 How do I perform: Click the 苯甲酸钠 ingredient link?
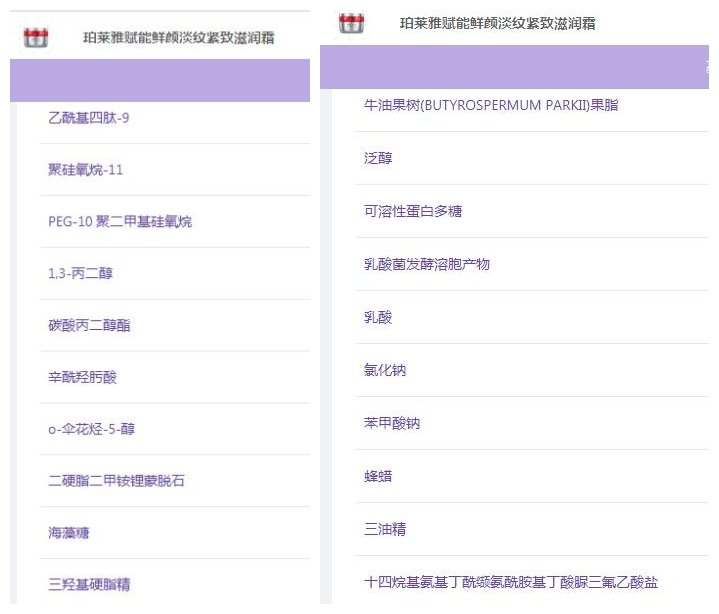pos(392,423)
